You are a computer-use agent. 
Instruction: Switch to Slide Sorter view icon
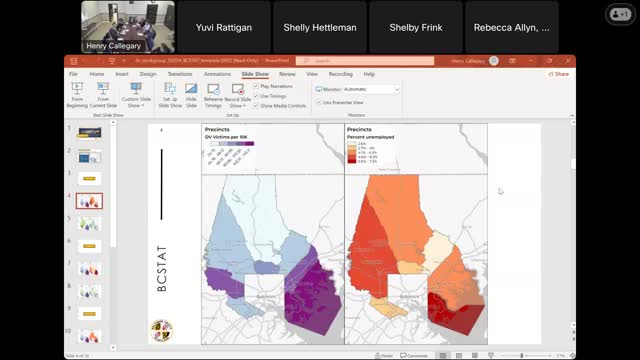click(459, 356)
